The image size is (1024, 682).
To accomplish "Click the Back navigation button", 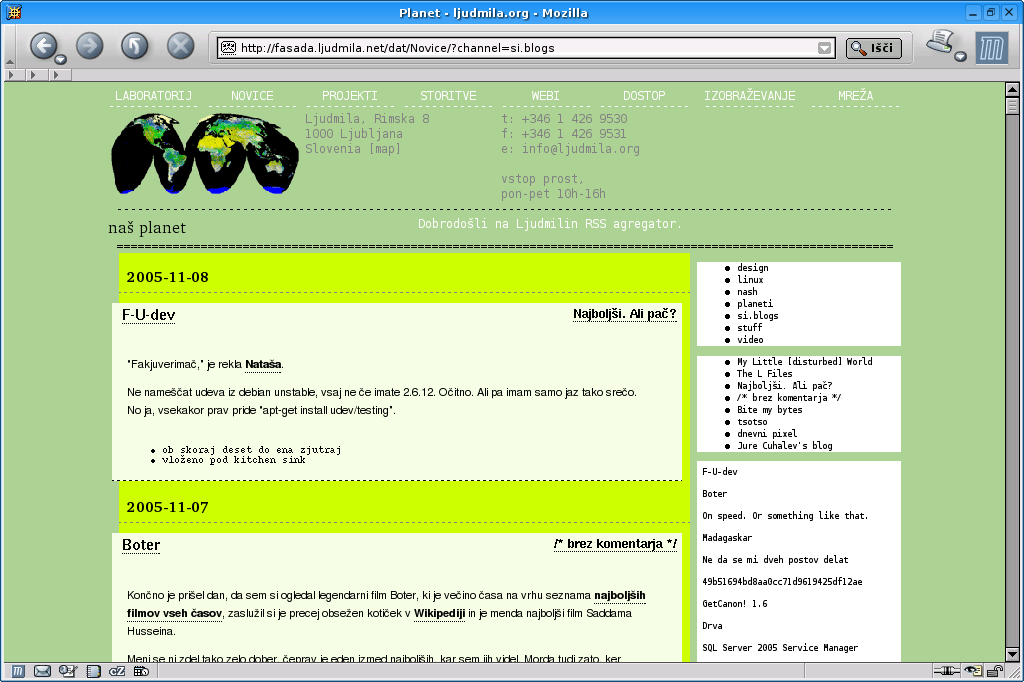I will tap(43, 45).
